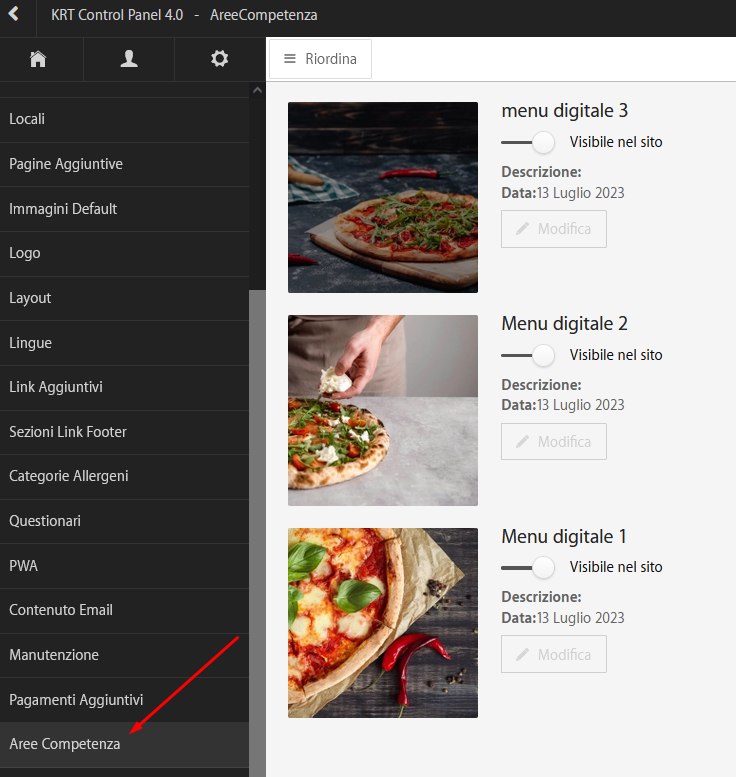The width and height of the screenshot is (736, 777).
Task: Open the Menu digitale 2 pizza thumbnail
Action: 383,410
